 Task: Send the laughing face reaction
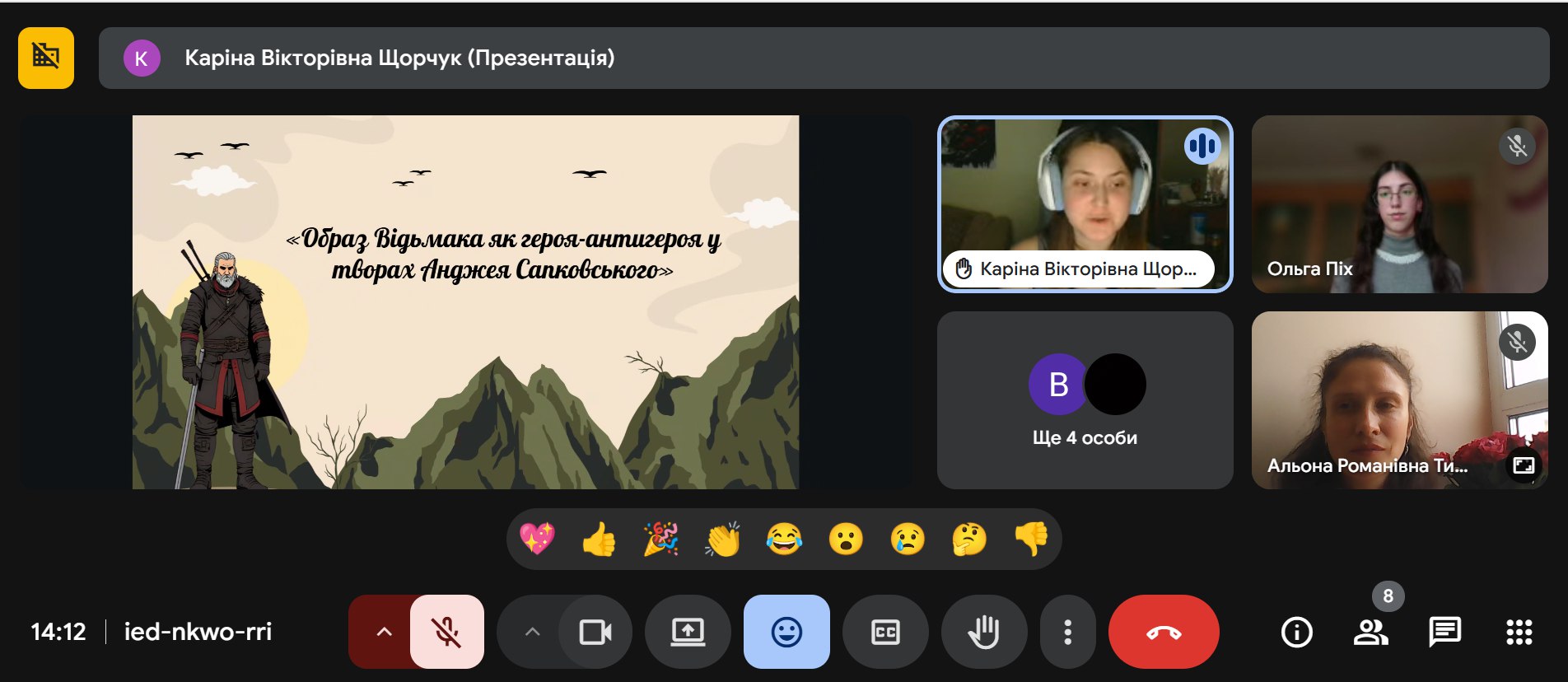(x=784, y=540)
